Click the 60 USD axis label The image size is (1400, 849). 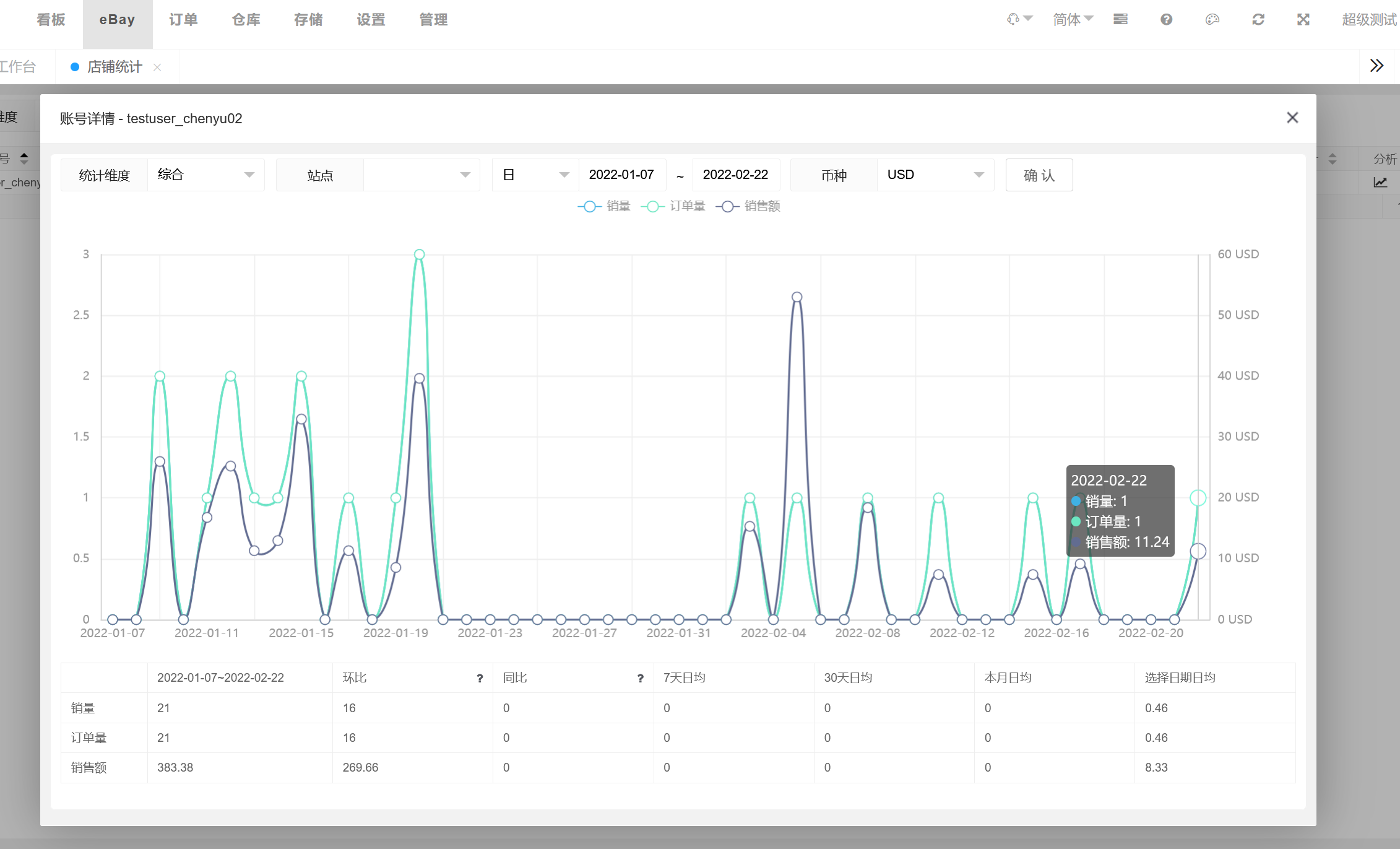[1238, 254]
